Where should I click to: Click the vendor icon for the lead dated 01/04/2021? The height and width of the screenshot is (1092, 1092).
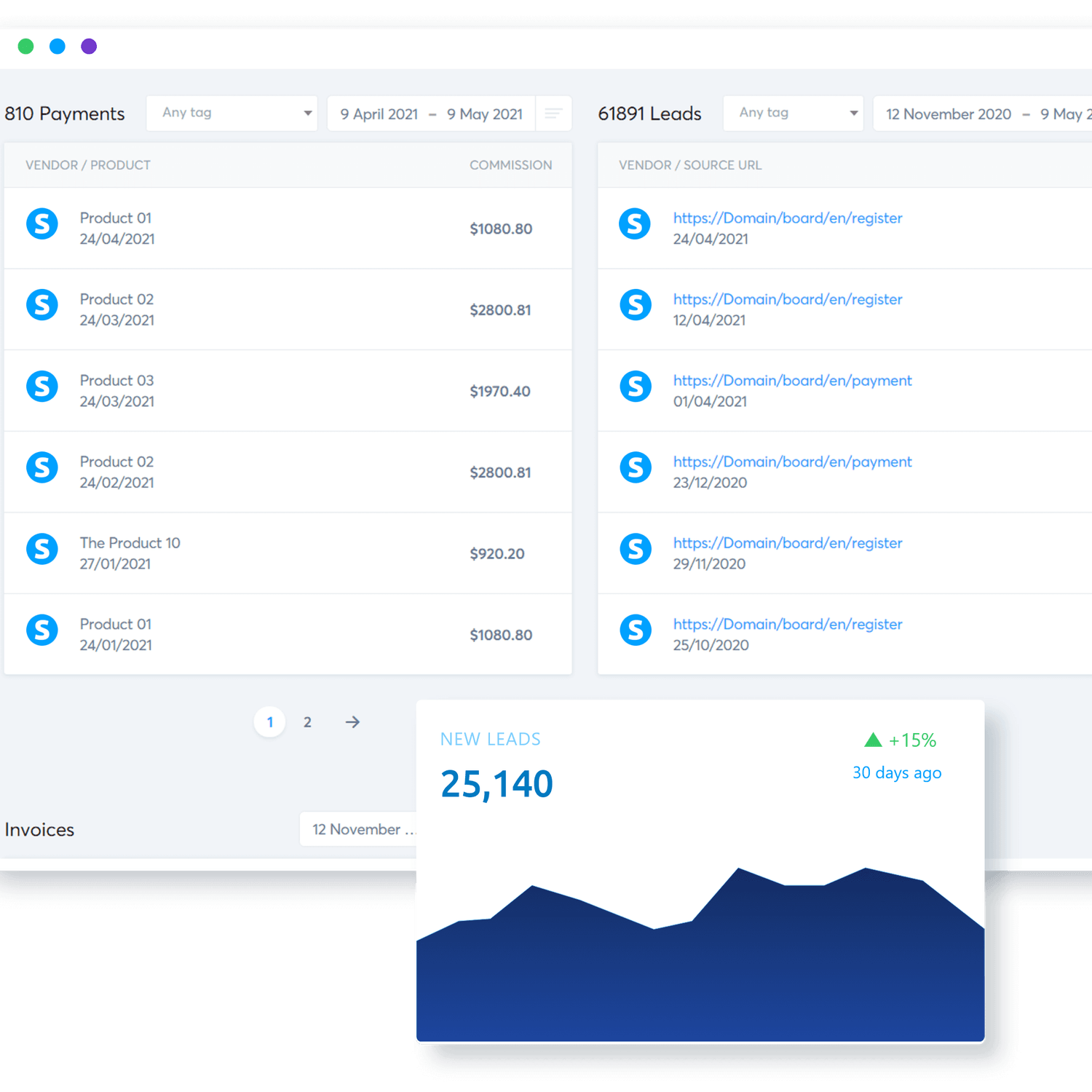point(635,386)
